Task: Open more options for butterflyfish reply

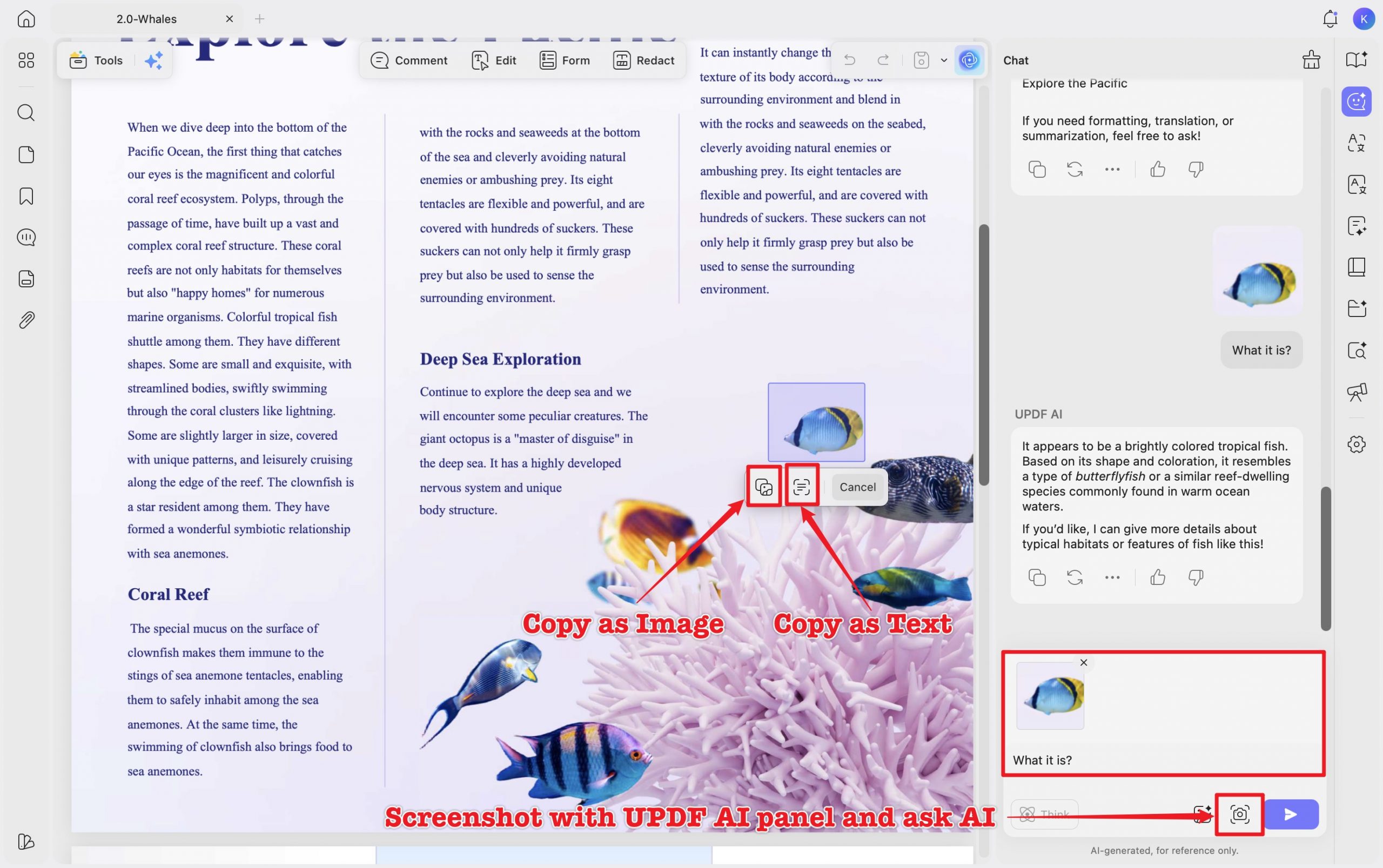Action: 1112,577
